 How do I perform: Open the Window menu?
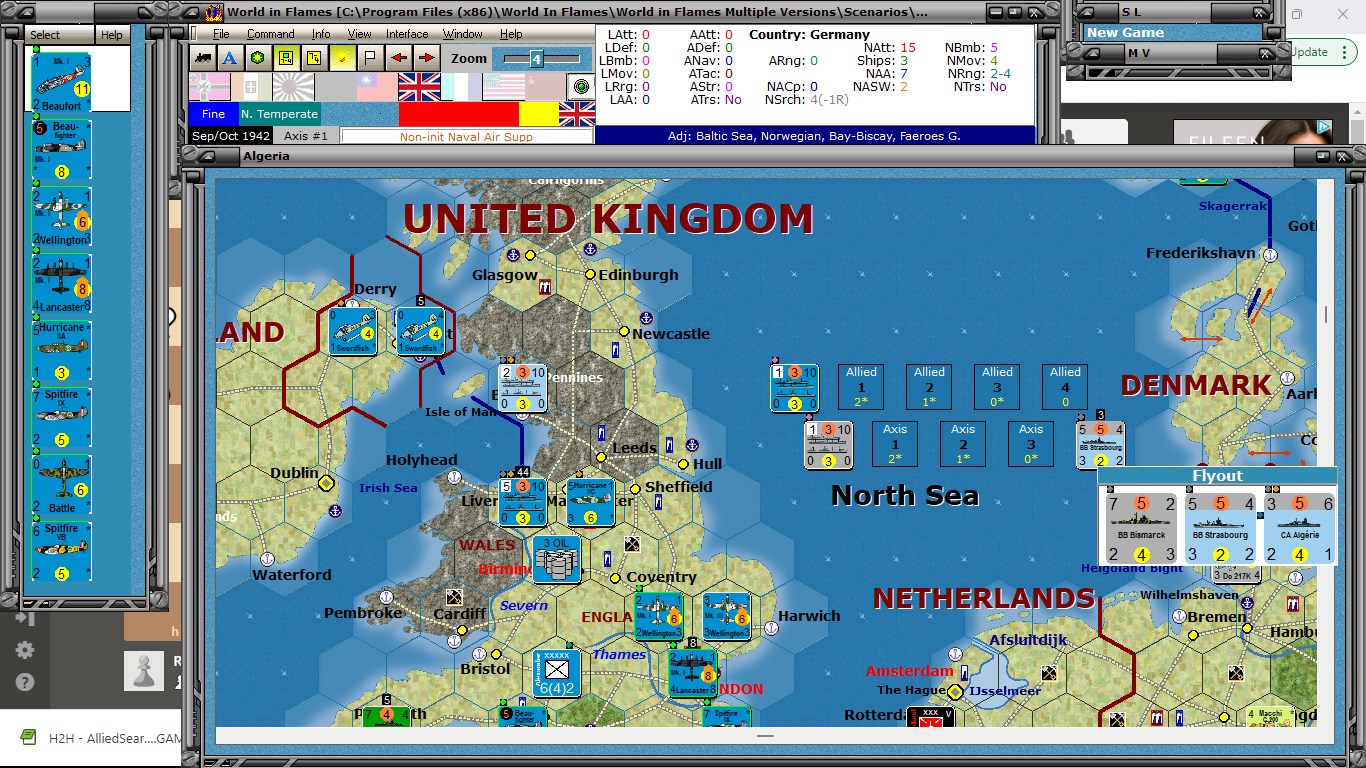click(463, 34)
